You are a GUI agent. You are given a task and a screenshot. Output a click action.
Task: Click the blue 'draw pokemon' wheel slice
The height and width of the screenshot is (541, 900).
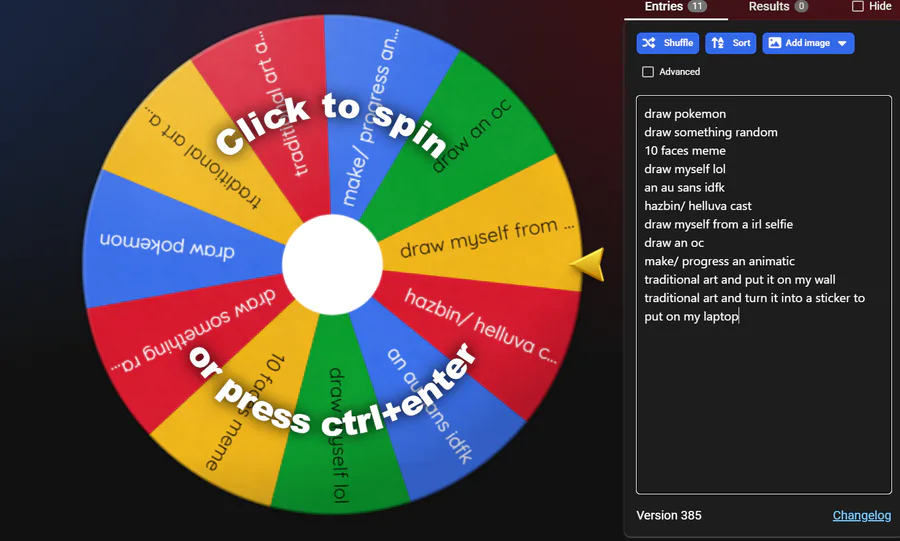172,241
